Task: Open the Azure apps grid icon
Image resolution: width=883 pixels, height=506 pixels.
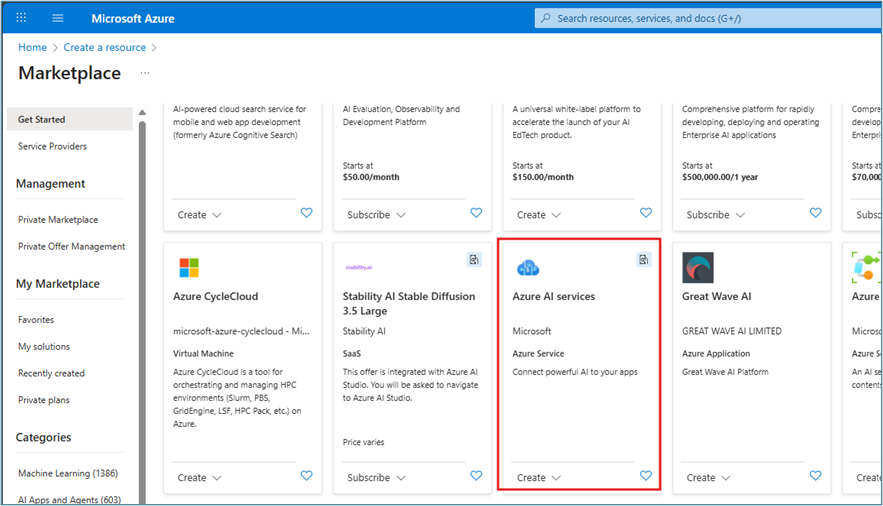Action: coord(21,17)
